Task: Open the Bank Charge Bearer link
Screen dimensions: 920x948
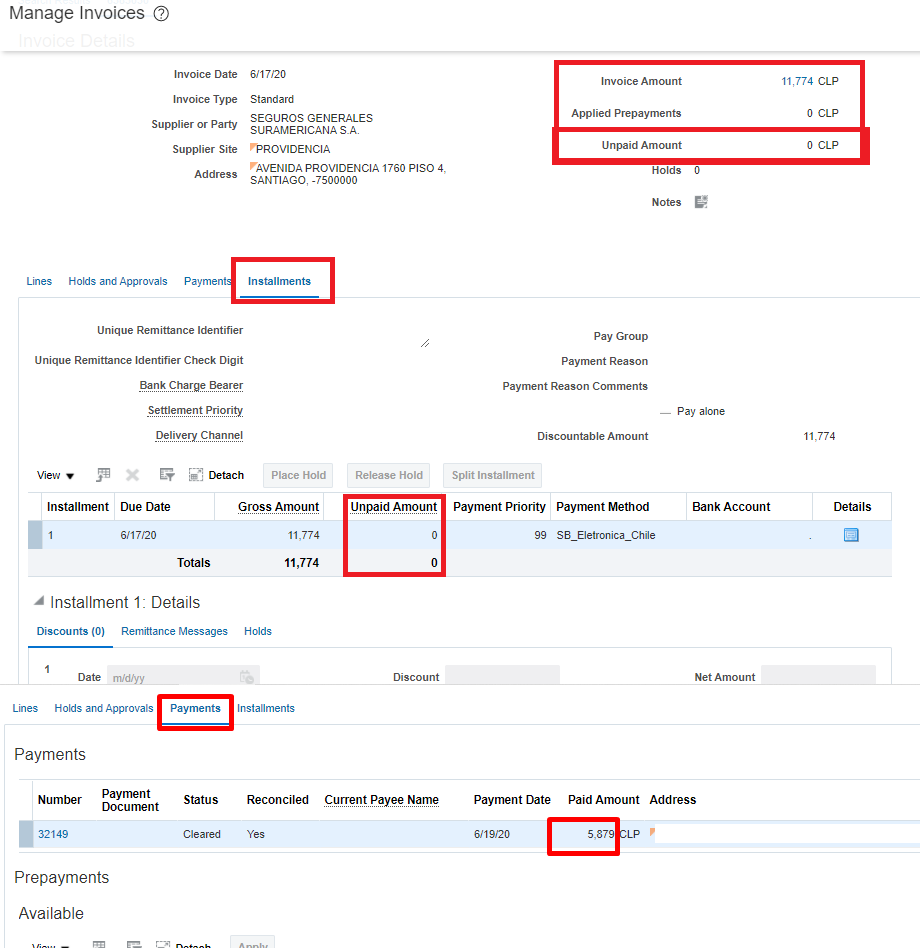Action: pos(191,385)
